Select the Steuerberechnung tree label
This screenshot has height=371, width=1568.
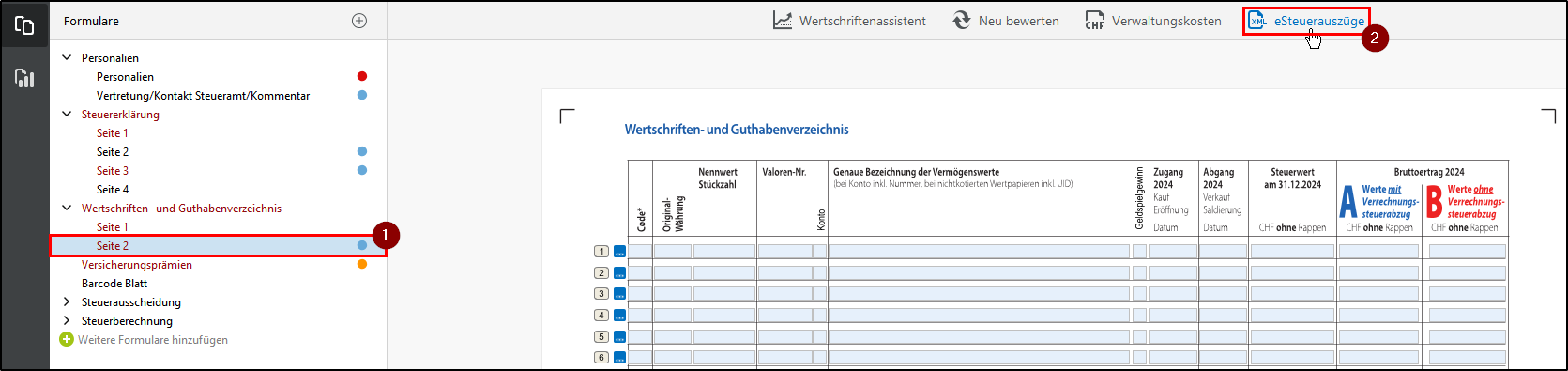[x=127, y=320]
